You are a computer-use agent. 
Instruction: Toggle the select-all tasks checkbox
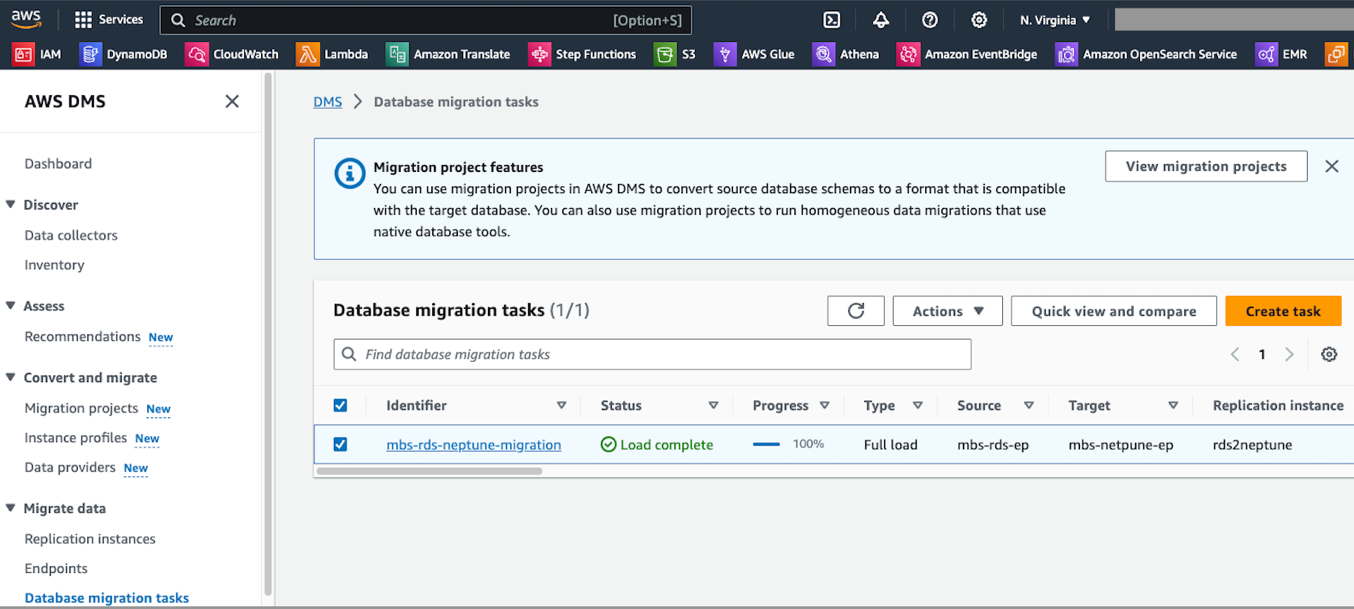[340, 405]
